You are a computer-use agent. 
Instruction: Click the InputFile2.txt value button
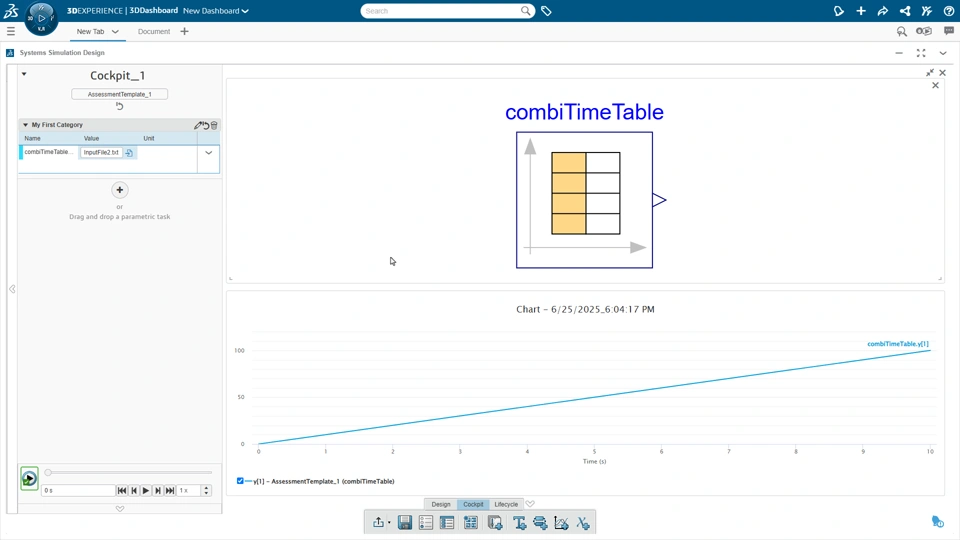pyautogui.click(x=101, y=152)
